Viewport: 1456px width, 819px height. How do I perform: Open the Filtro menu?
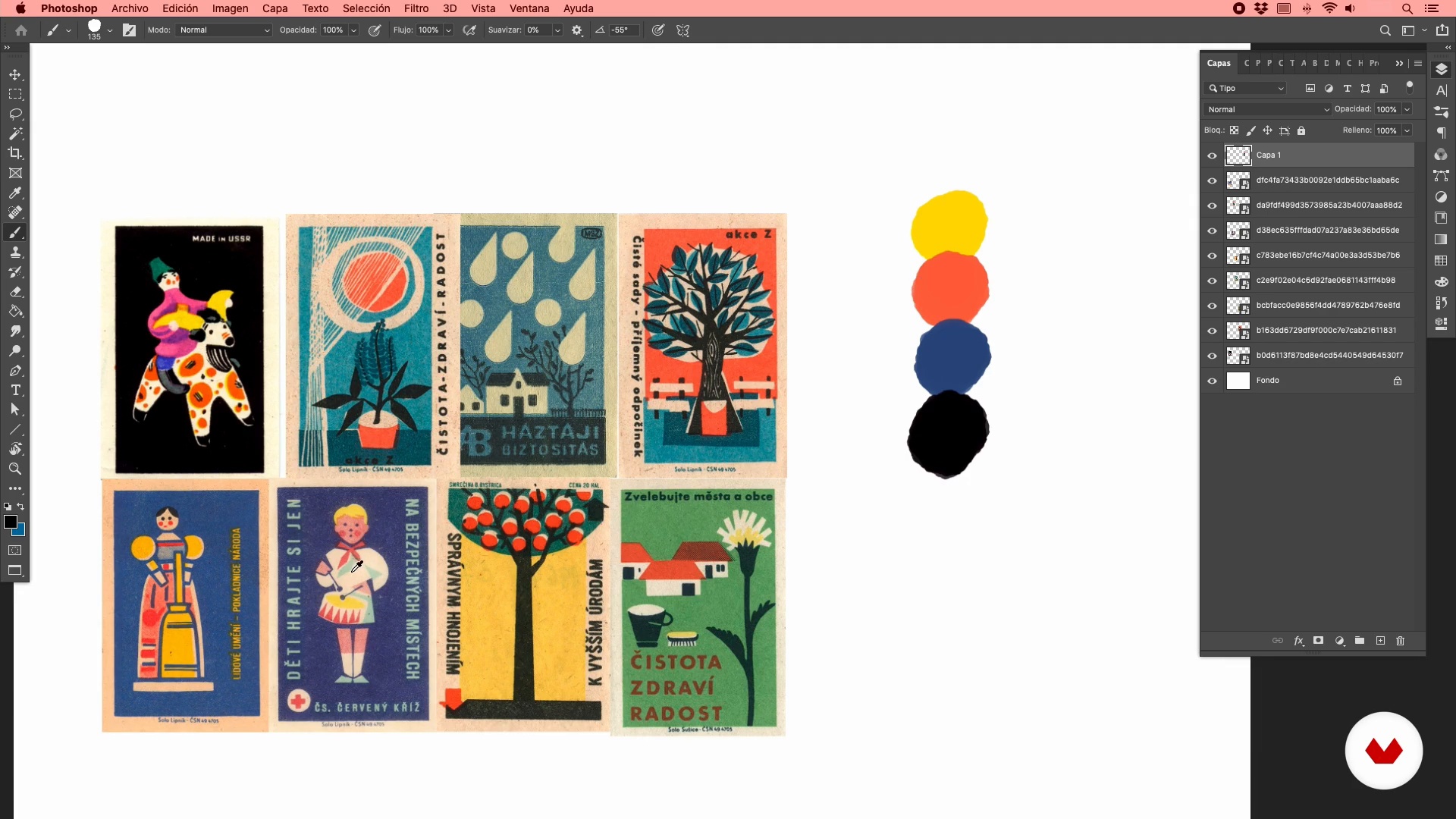(416, 8)
